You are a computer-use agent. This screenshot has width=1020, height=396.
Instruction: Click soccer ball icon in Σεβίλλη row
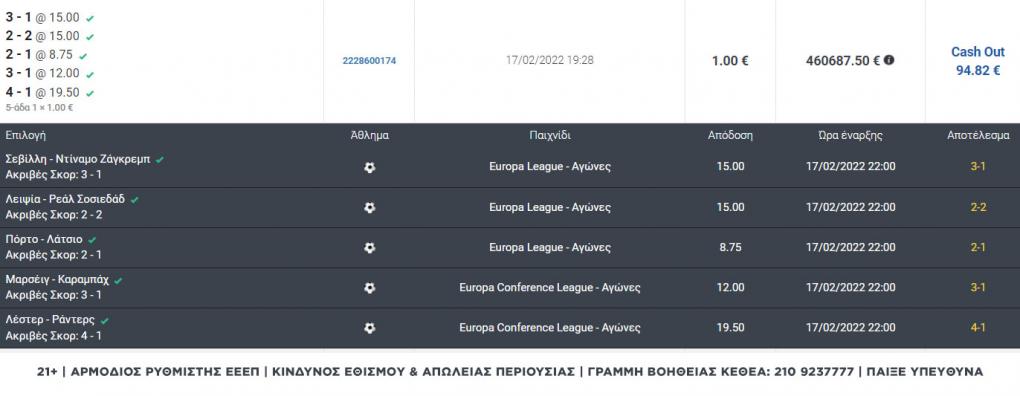(x=369, y=167)
